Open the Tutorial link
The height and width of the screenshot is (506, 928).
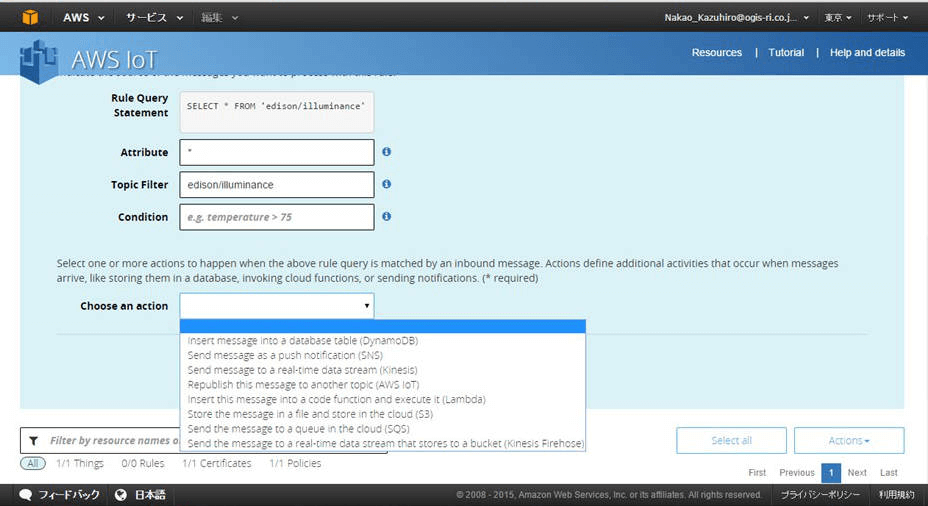(x=786, y=53)
